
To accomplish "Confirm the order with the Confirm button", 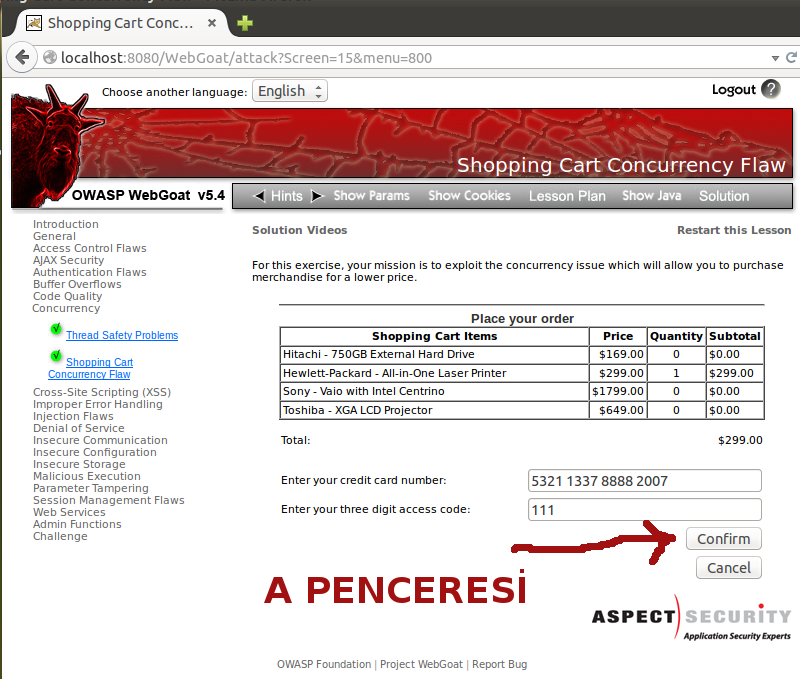I will 723,539.
